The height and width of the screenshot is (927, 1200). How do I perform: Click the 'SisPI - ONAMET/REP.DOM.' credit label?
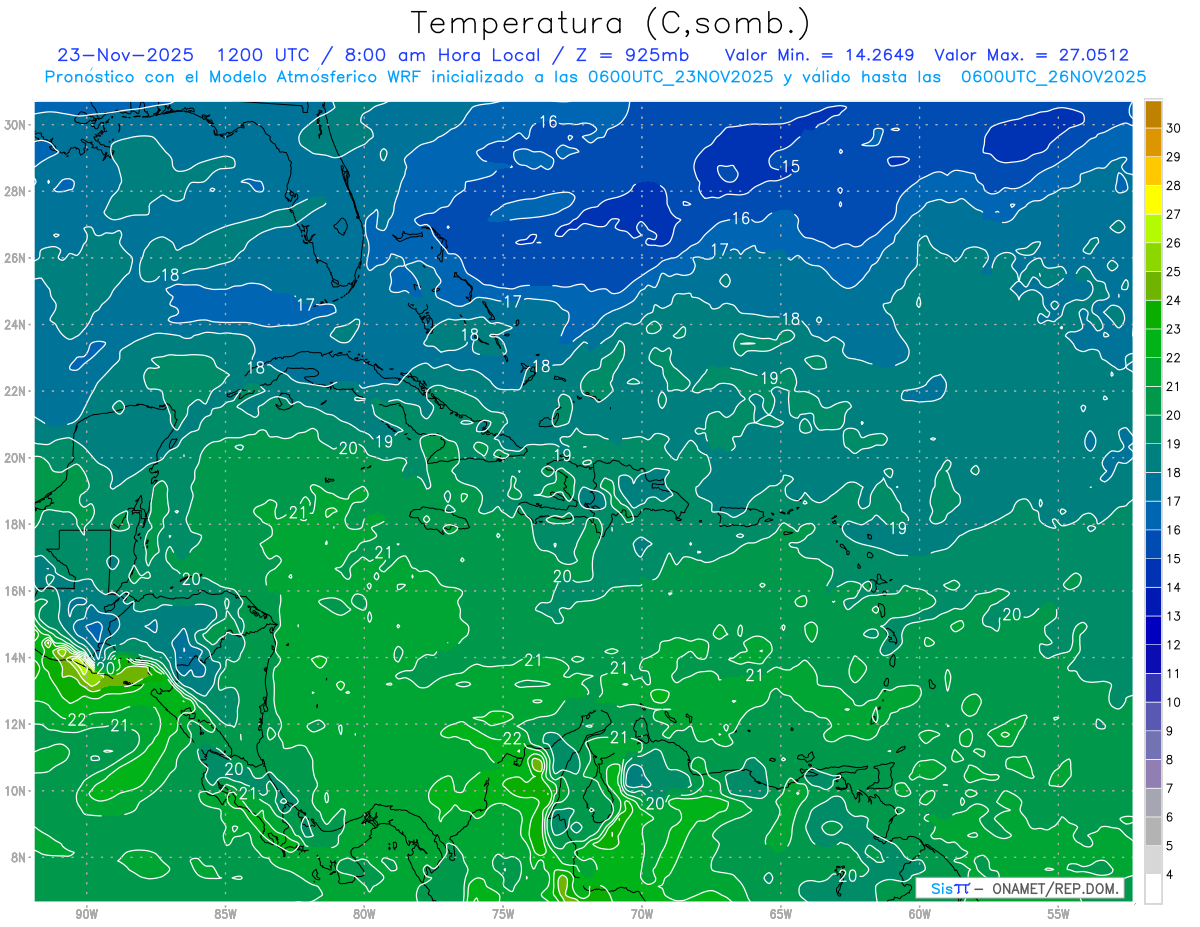pyautogui.click(x=1020, y=888)
